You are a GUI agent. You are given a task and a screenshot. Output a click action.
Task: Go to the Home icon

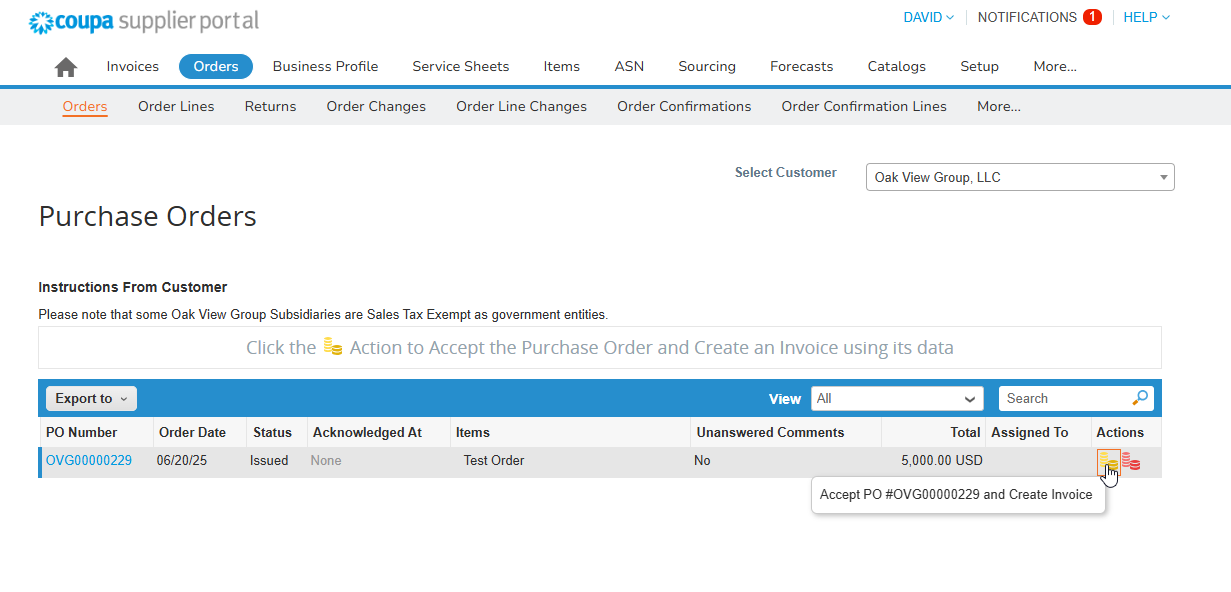click(x=66, y=67)
